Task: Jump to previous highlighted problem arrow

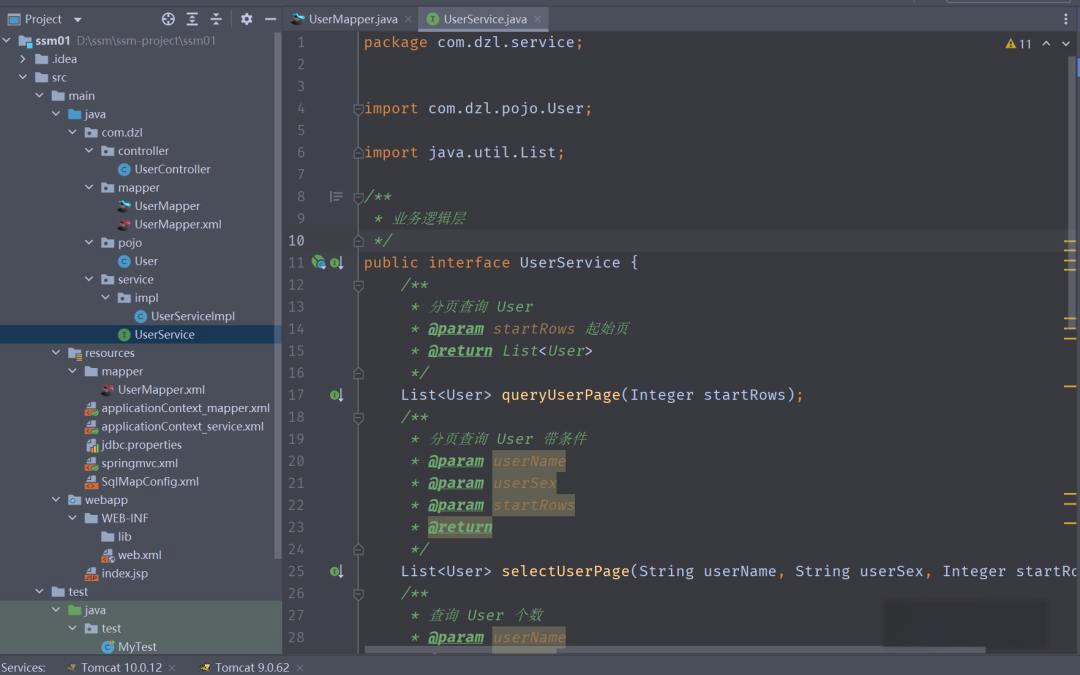Action: [1046, 44]
